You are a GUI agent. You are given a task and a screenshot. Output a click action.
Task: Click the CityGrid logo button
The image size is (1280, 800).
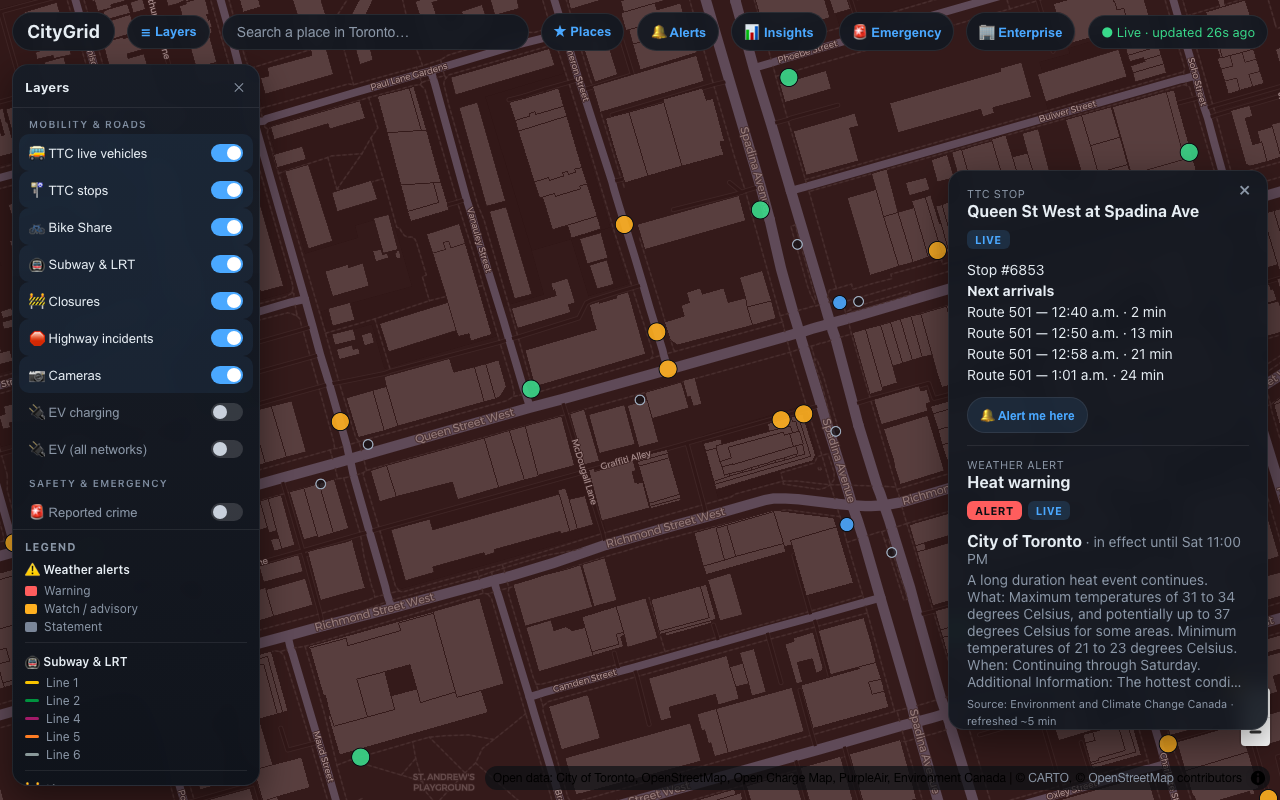pyautogui.click(x=64, y=32)
